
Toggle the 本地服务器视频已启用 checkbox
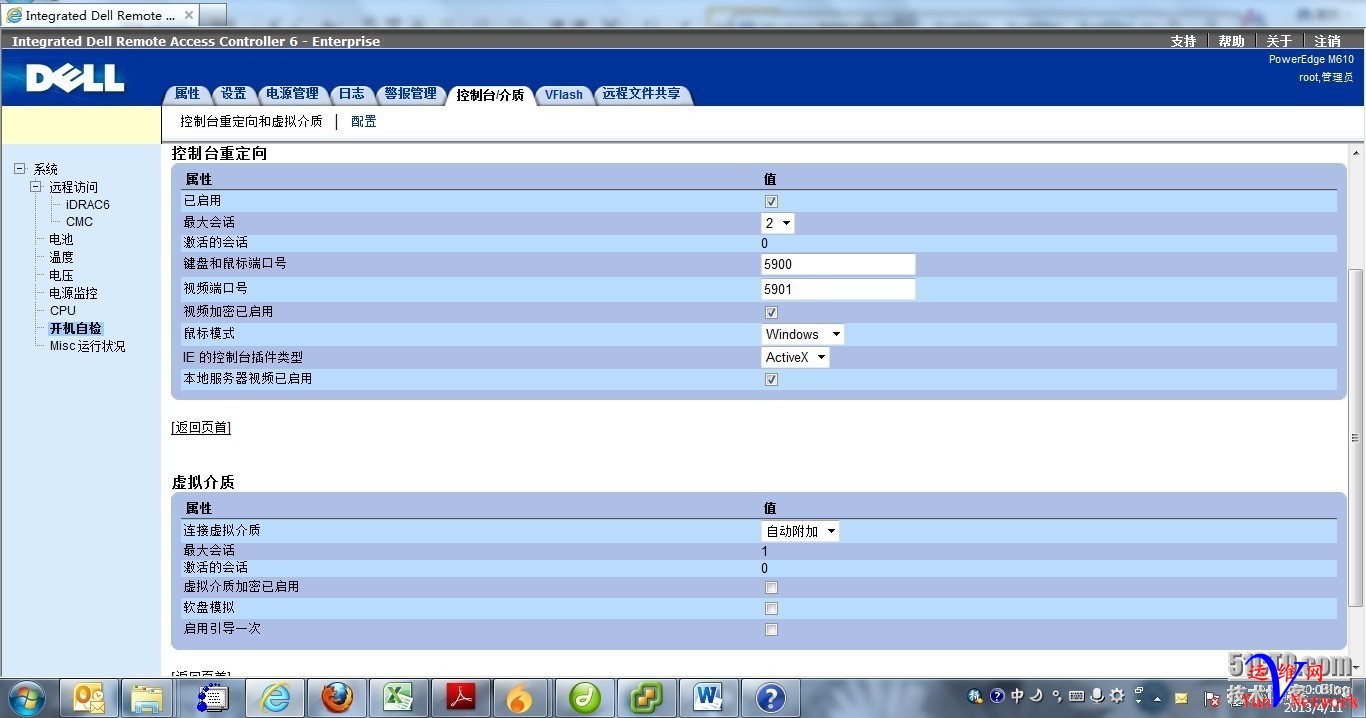[x=771, y=379]
